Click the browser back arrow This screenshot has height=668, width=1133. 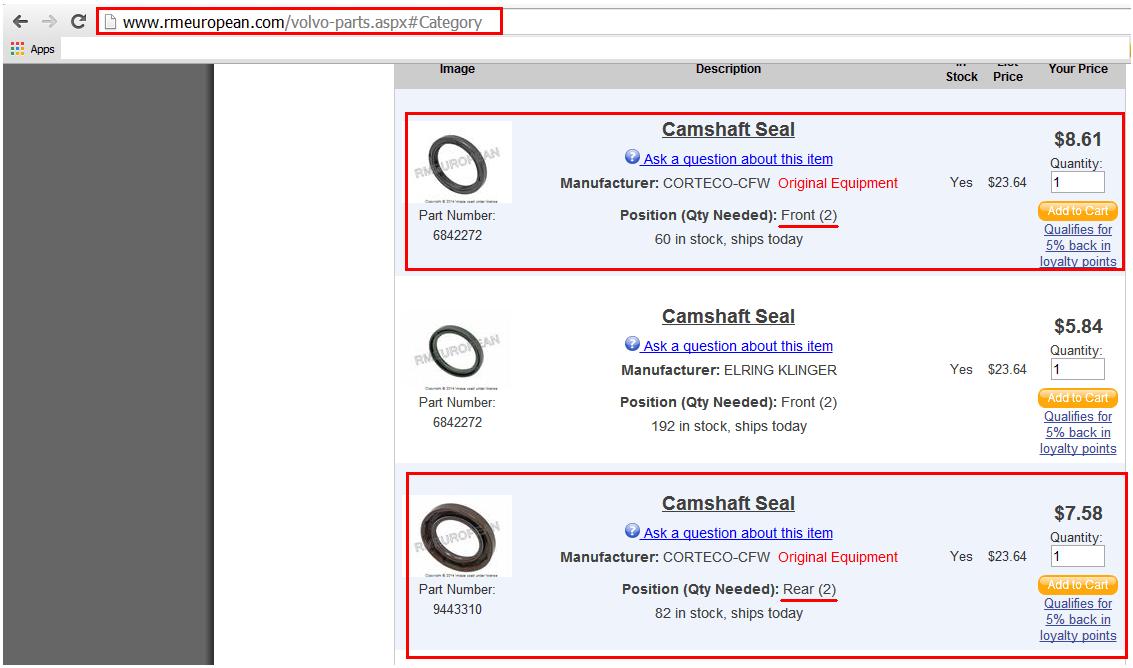tap(20, 22)
